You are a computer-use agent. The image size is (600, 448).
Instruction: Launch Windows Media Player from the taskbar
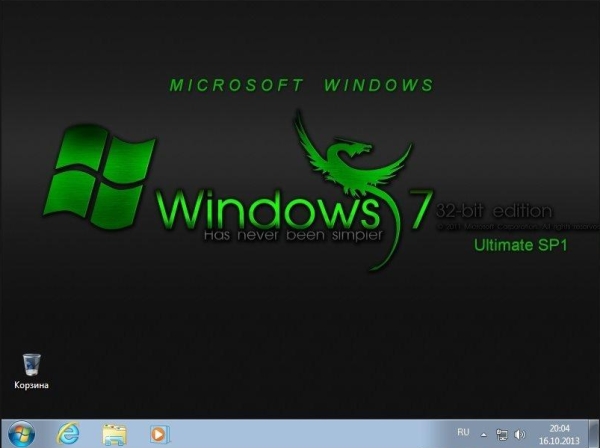158,434
